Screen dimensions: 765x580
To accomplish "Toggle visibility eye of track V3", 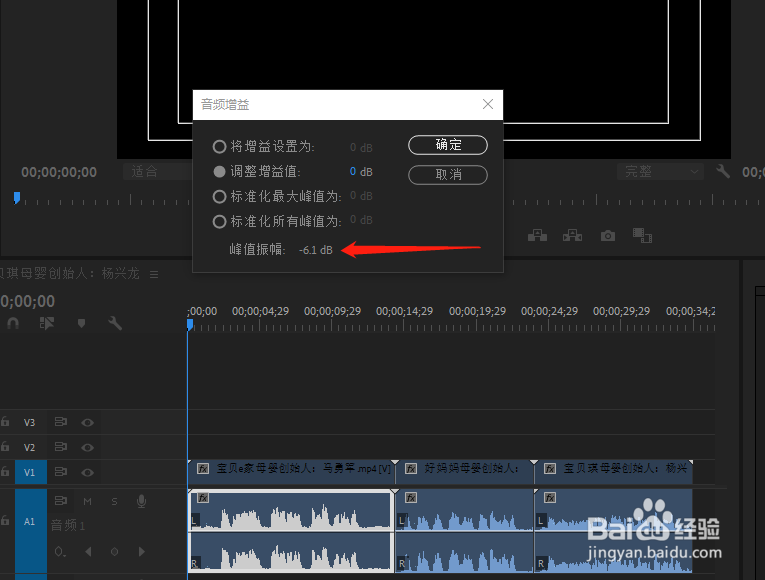I will pyautogui.click(x=88, y=422).
